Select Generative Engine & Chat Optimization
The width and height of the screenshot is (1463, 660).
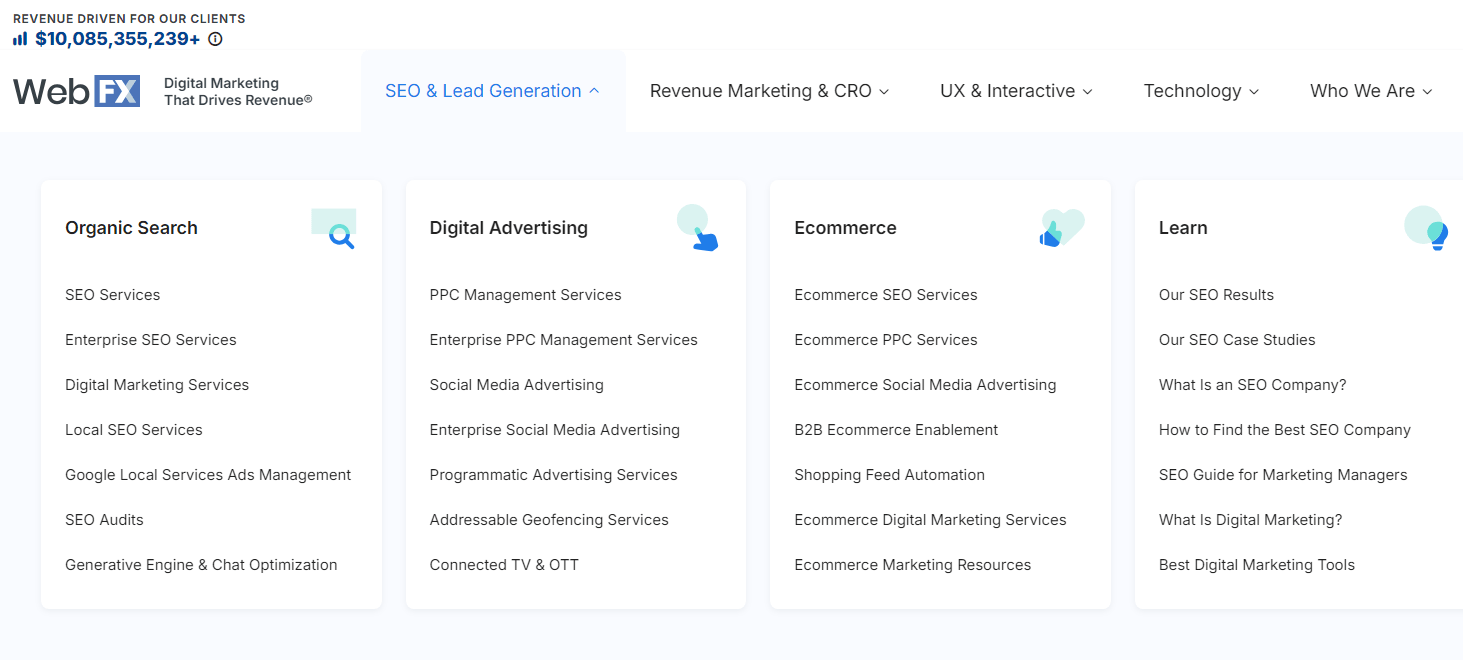[200, 564]
